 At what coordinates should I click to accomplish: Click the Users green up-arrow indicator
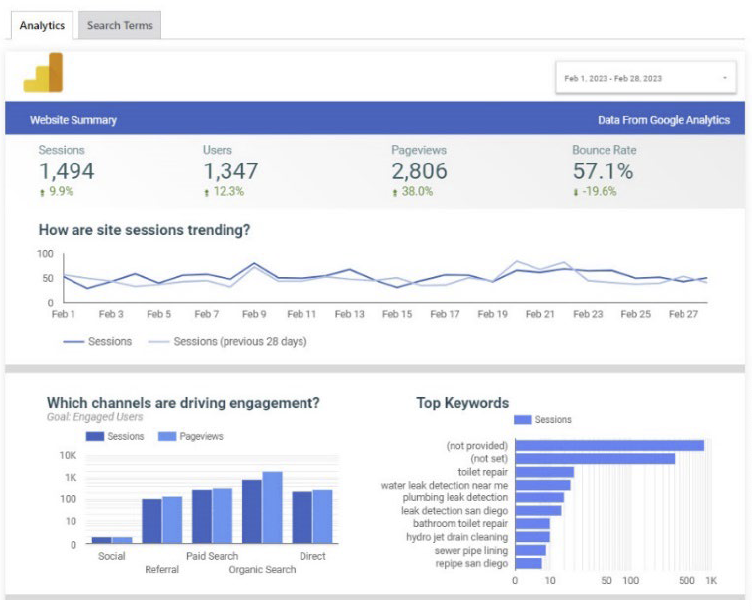[206, 192]
